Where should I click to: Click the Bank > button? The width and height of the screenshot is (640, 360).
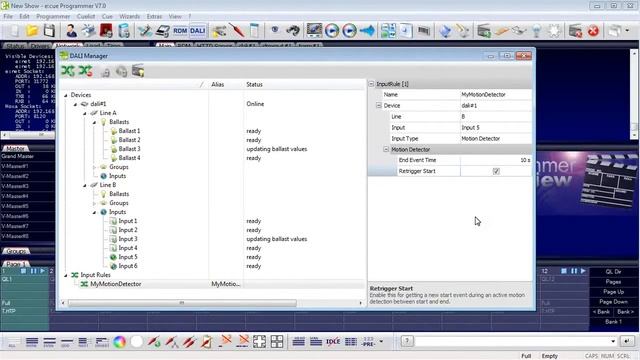pos(625,312)
